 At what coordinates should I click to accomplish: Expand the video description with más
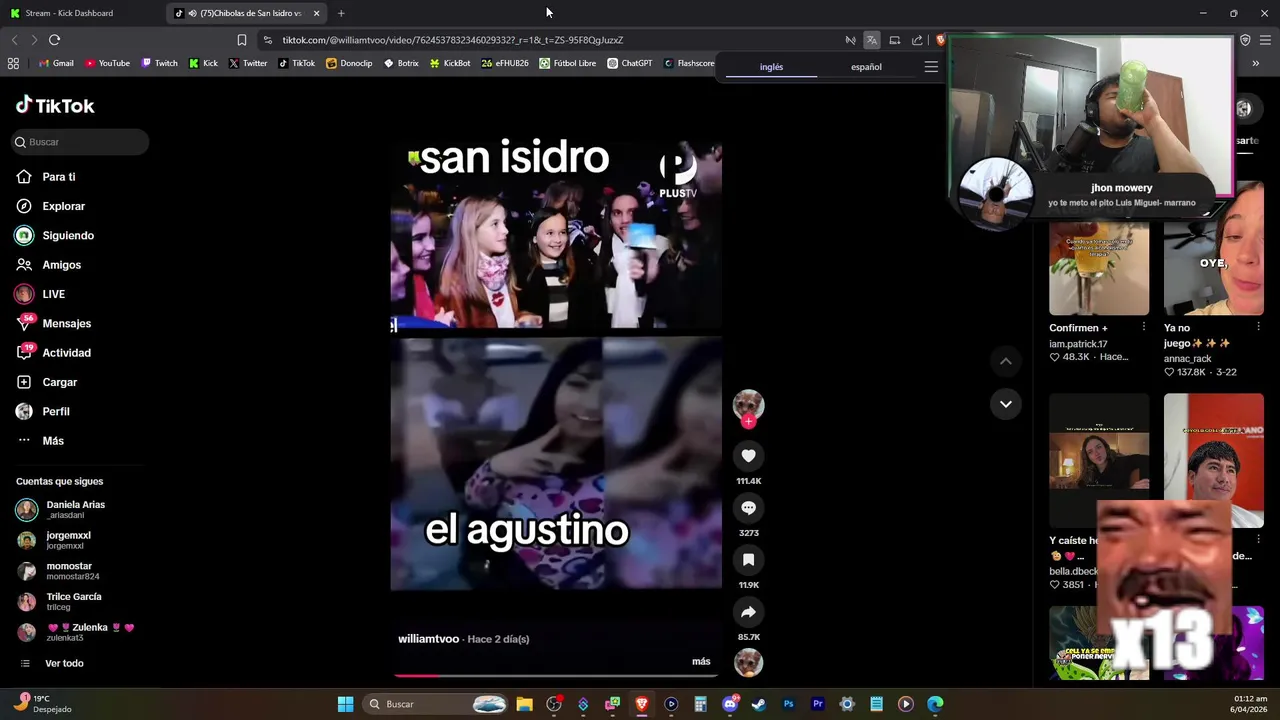(701, 662)
